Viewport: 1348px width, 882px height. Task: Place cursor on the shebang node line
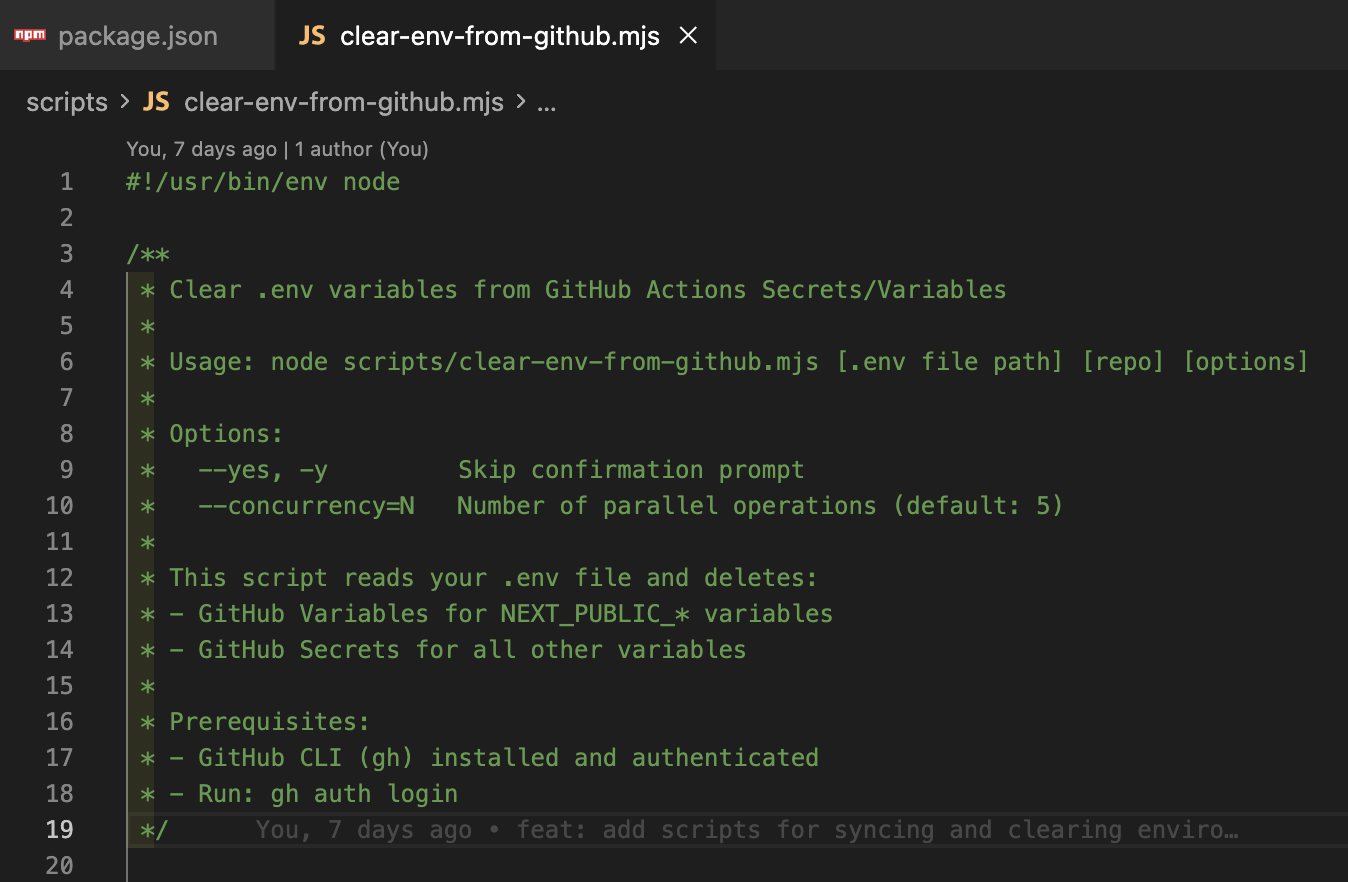(x=263, y=182)
